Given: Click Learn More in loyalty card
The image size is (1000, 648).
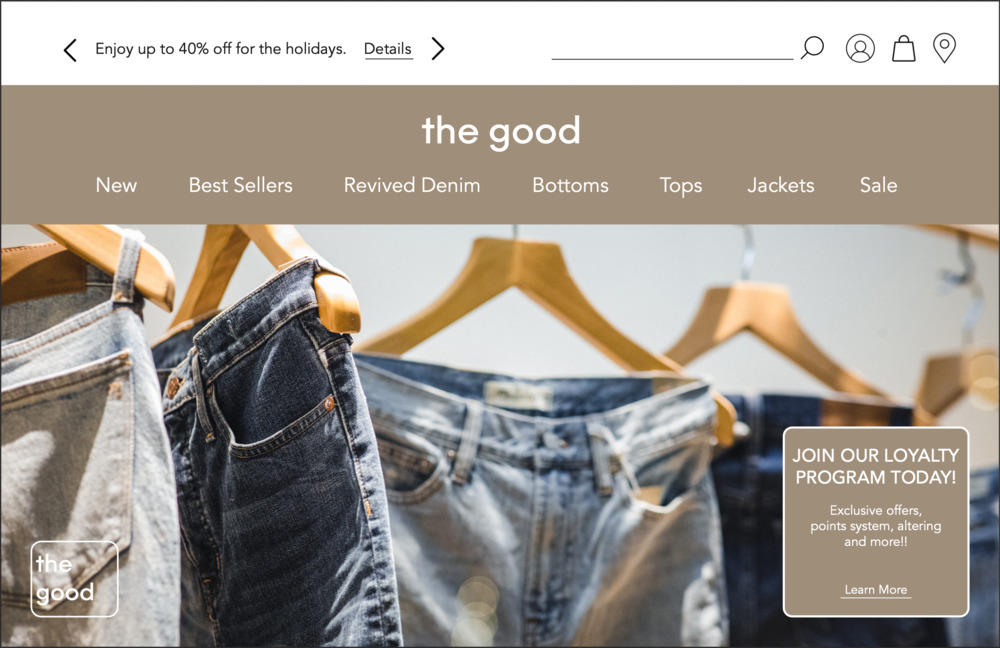Looking at the screenshot, I should pyautogui.click(x=876, y=590).
